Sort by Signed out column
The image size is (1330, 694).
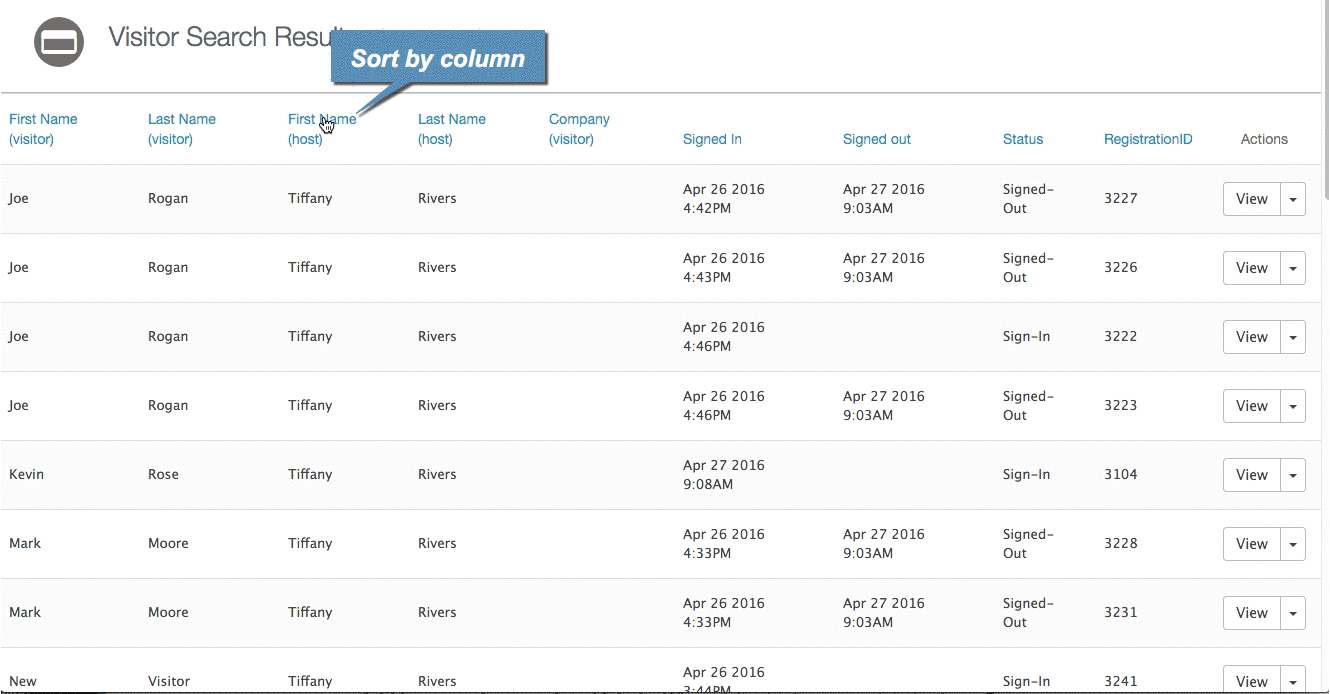tap(876, 139)
